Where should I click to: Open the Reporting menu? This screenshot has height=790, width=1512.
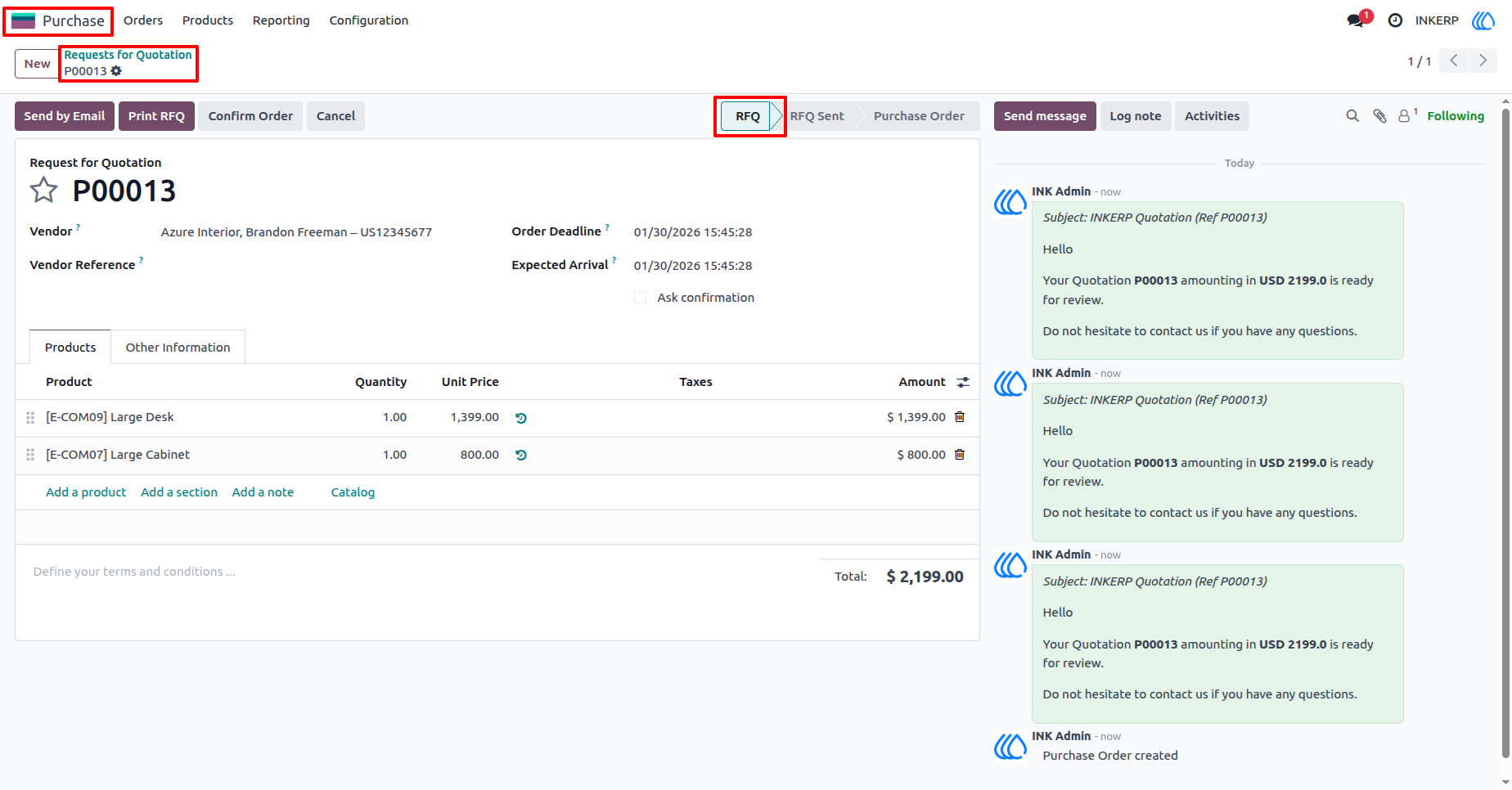(x=281, y=20)
